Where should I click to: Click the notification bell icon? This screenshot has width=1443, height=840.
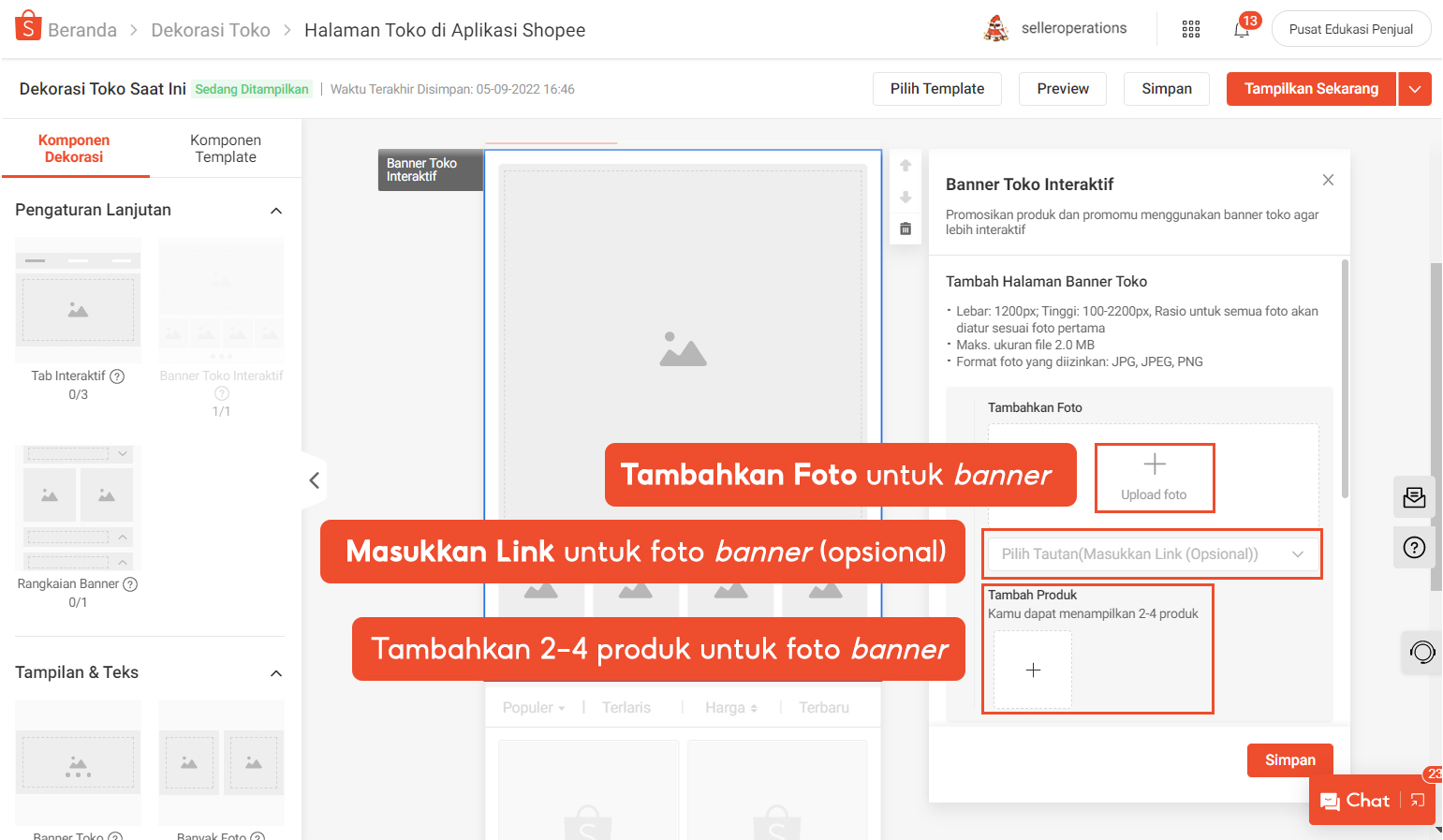(1242, 29)
